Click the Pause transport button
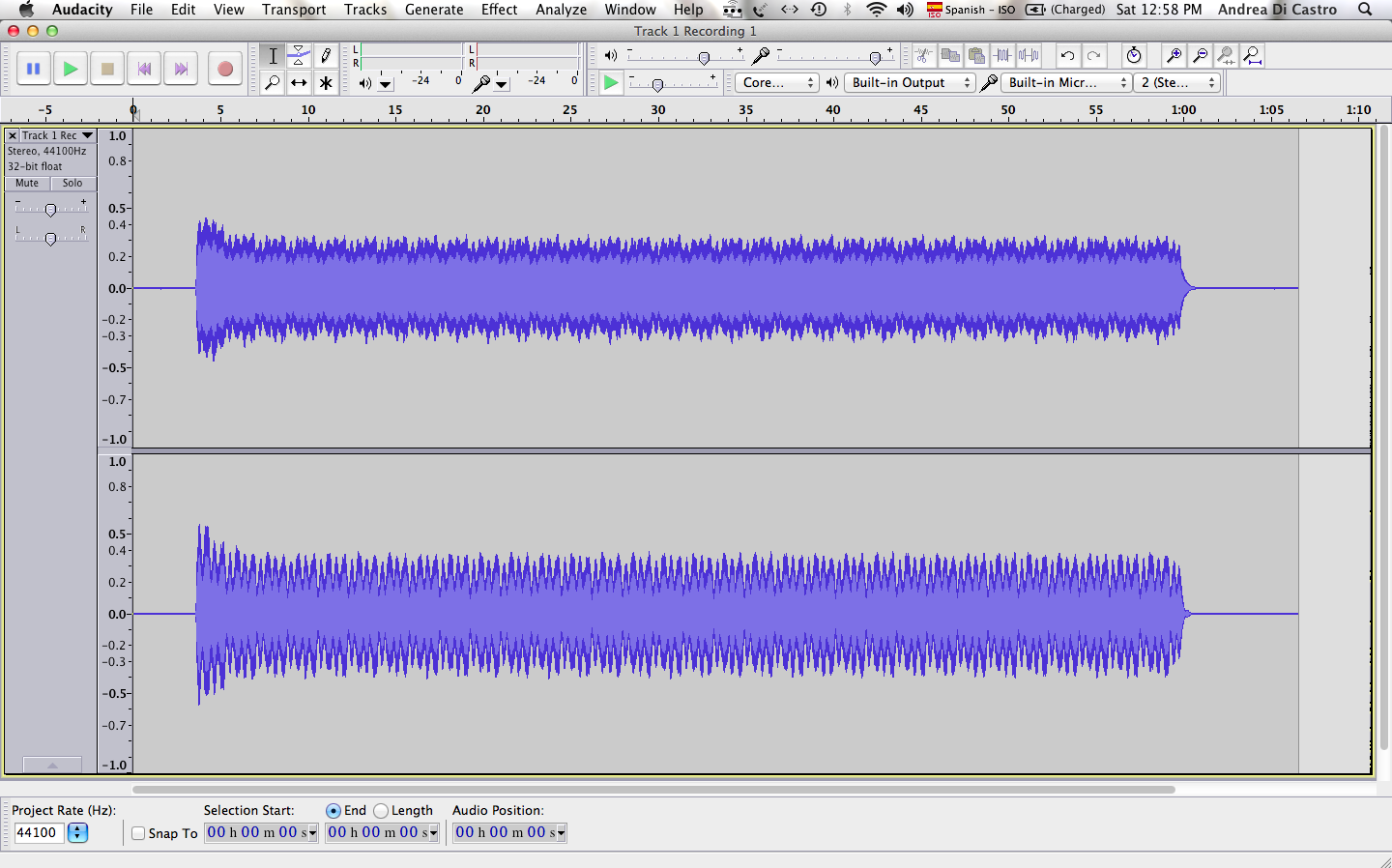 tap(33, 69)
